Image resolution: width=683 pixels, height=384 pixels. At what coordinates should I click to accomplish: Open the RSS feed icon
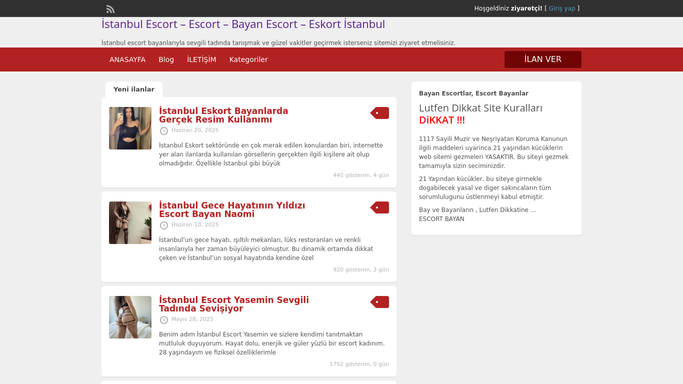(110, 9)
